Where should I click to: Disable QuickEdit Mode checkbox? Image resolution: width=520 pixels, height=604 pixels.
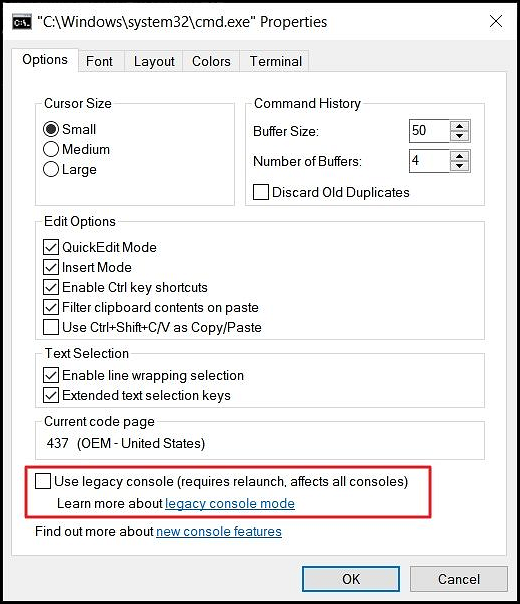51,247
